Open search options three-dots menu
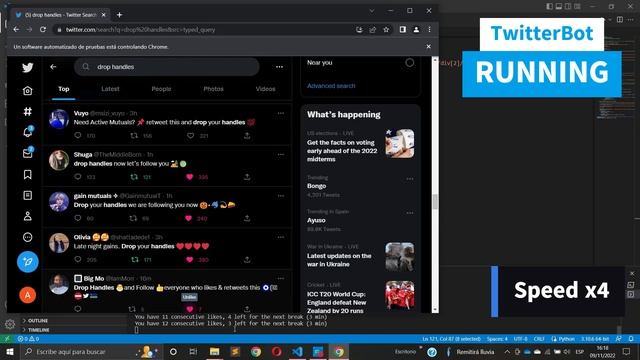 (279, 67)
